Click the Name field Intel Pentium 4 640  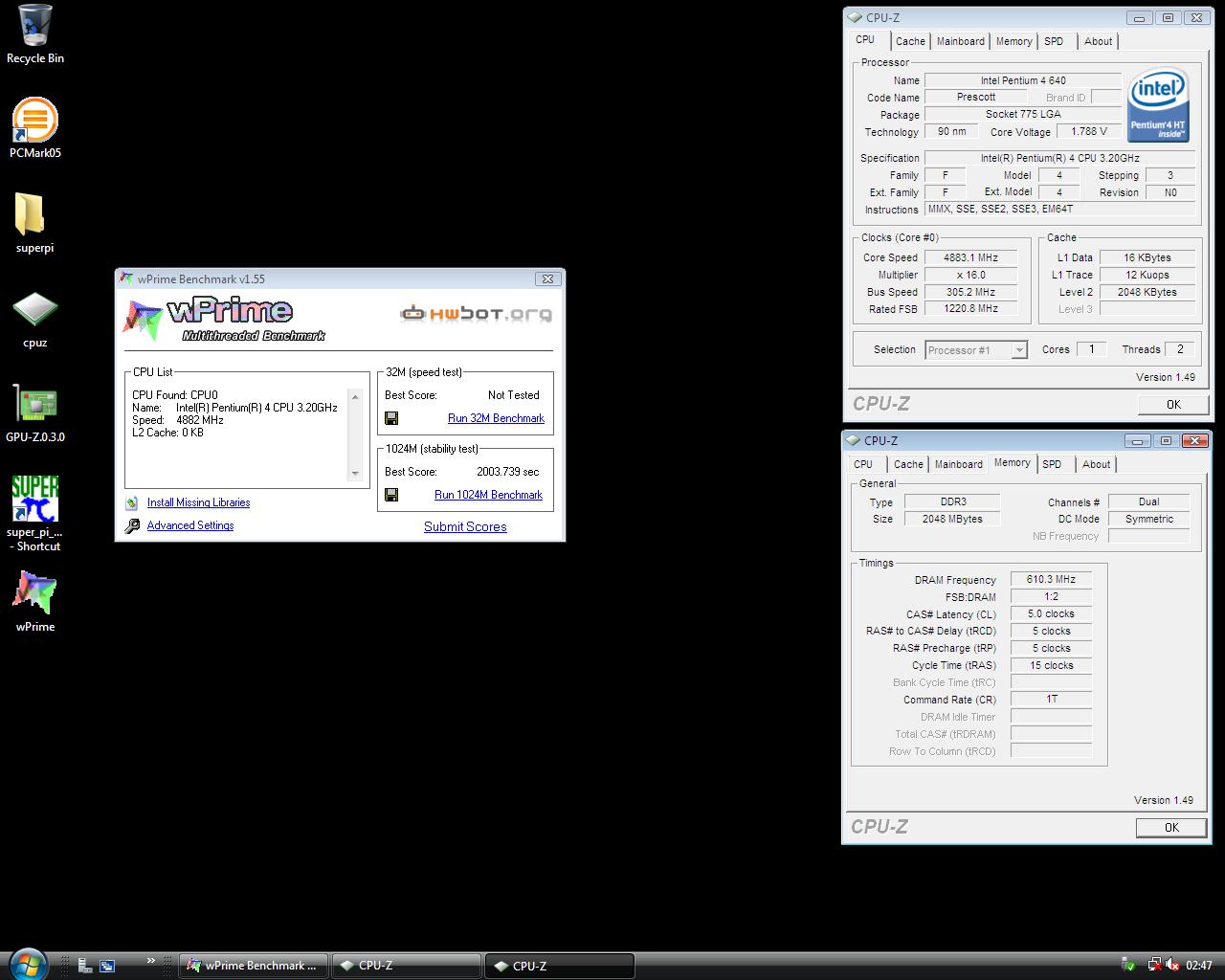[1023, 80]
